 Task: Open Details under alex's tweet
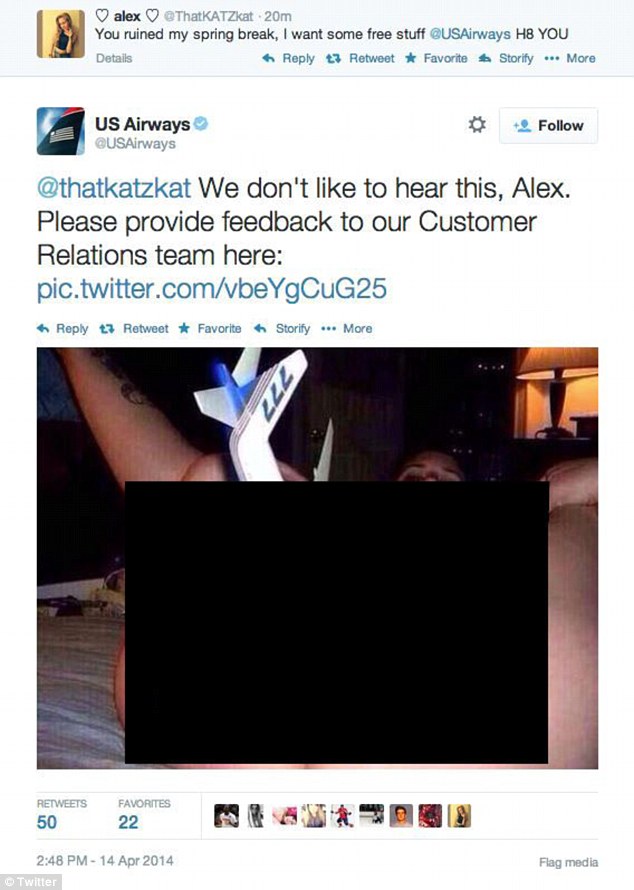114,58
